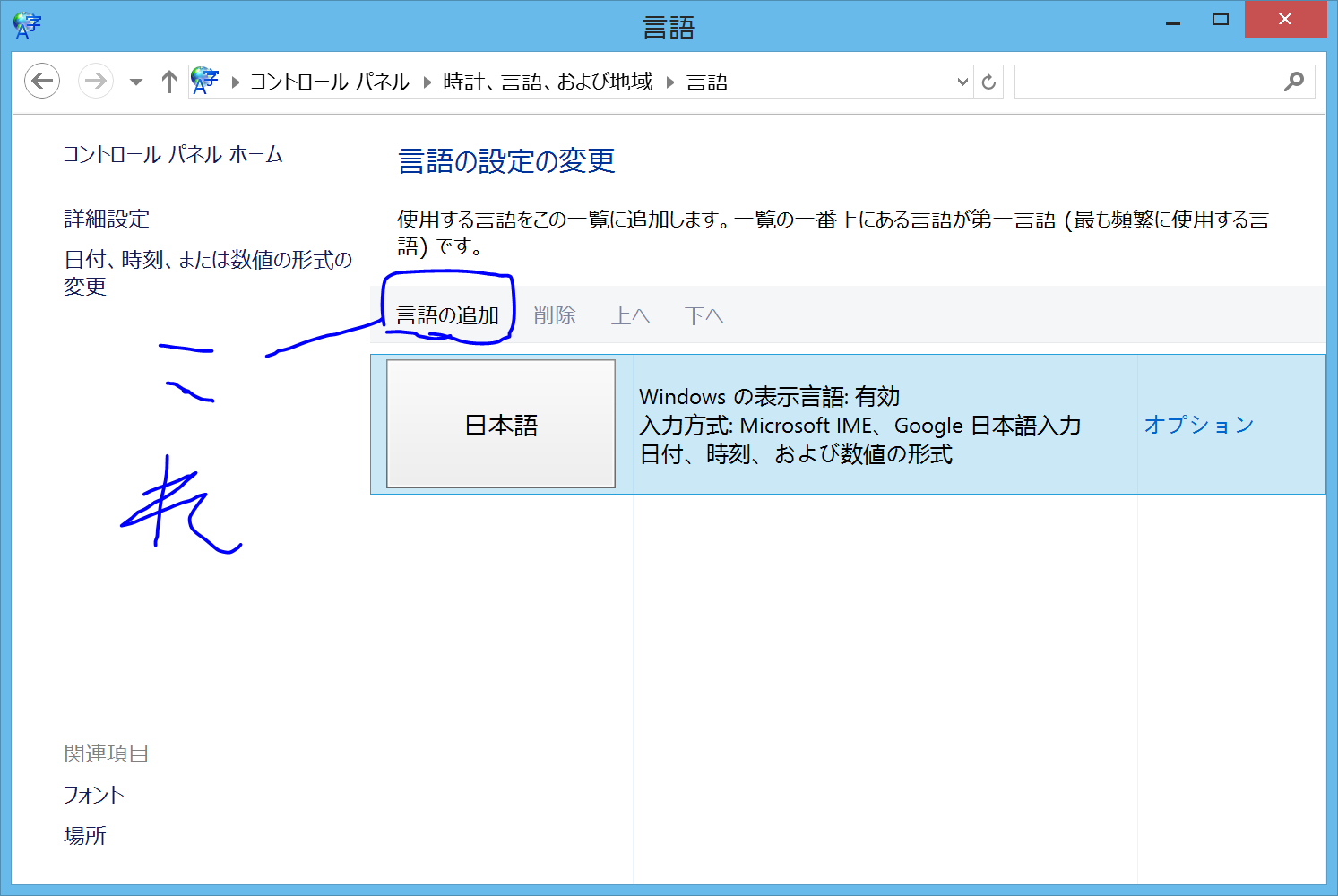1338x896 pixels.
Task: Click the search magnifier icon
Action: click(x=1294, y=82)
